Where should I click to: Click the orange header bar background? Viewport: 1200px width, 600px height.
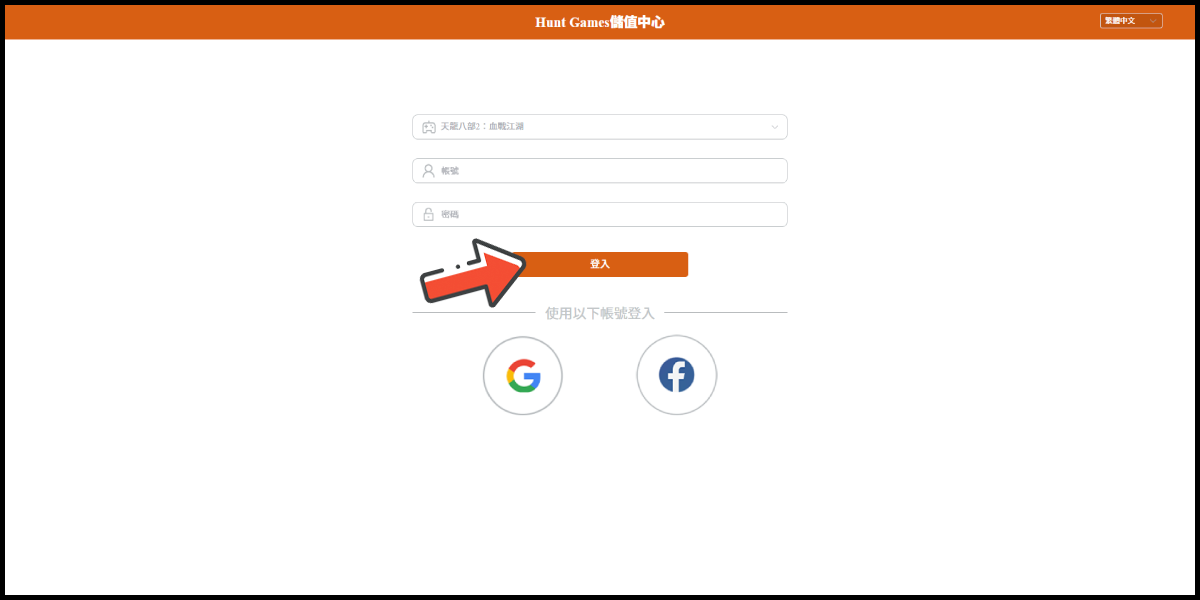point(300,22)
